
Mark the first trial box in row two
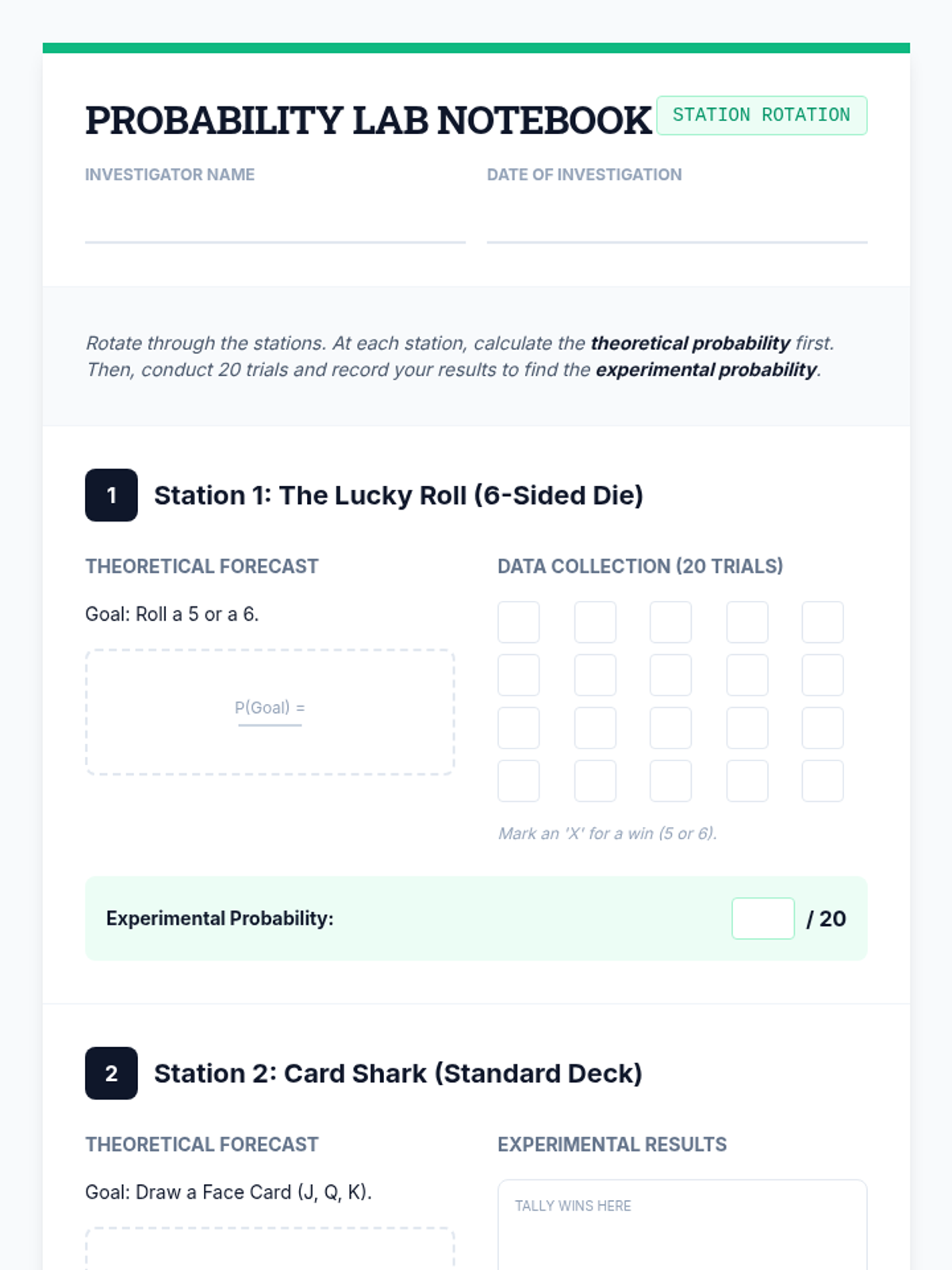519,675
